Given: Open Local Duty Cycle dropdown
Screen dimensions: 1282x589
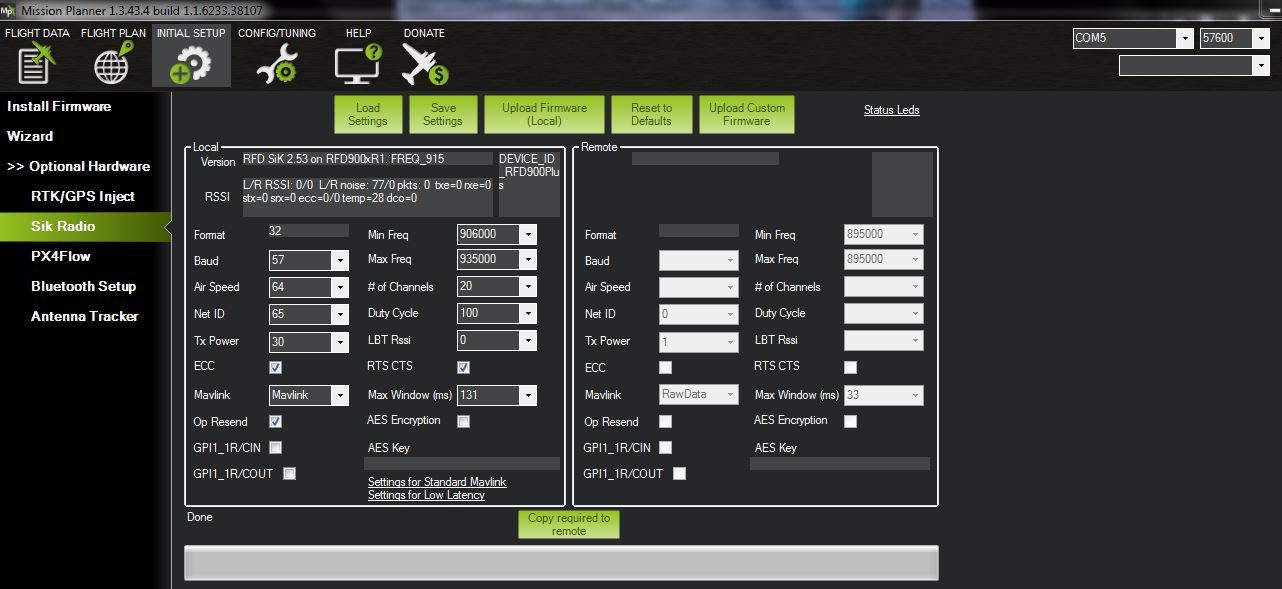Looking at the screenshot, I should (x=497, y=314).
